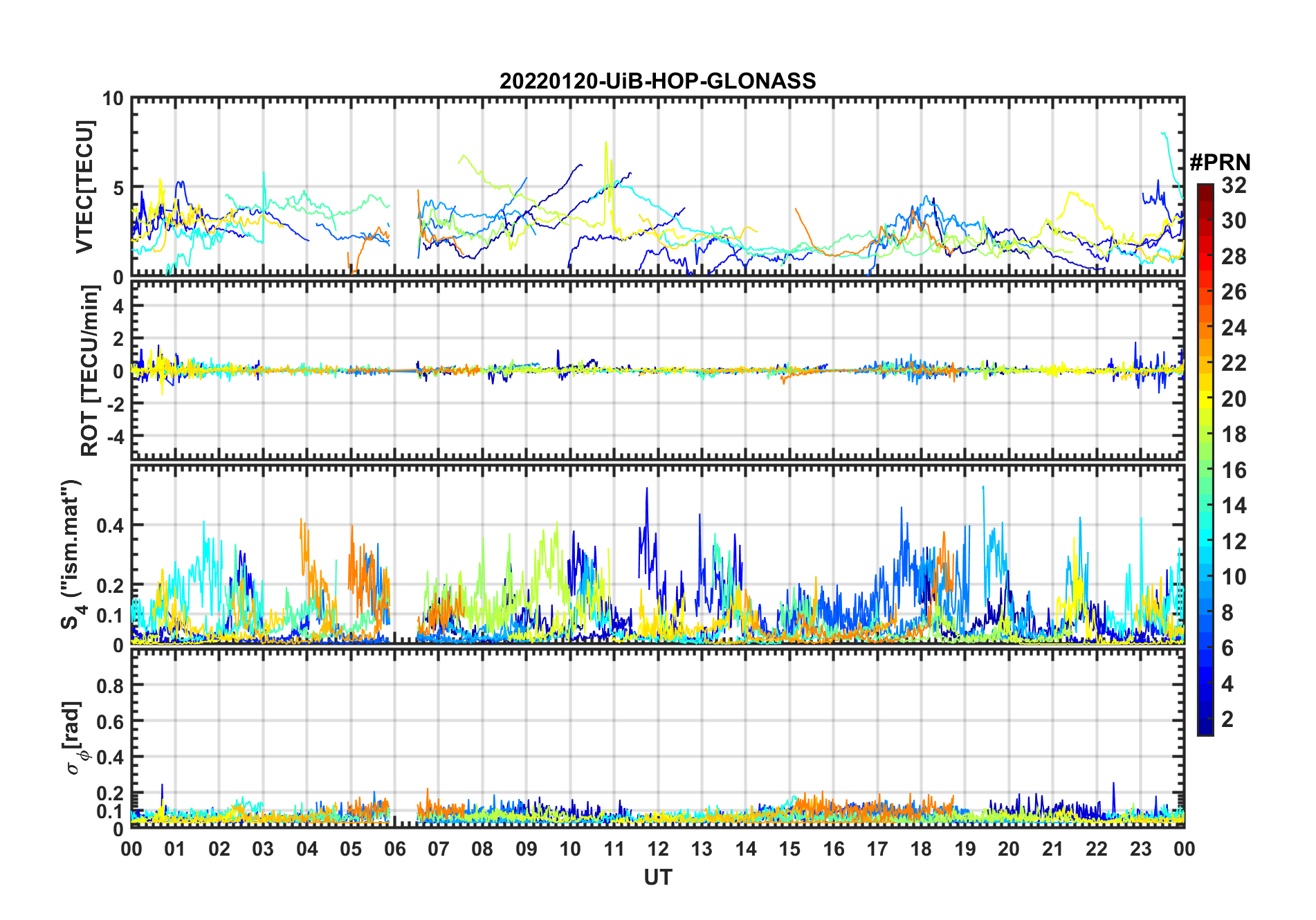Click x-axis hour label 19

tap(965, 849)
